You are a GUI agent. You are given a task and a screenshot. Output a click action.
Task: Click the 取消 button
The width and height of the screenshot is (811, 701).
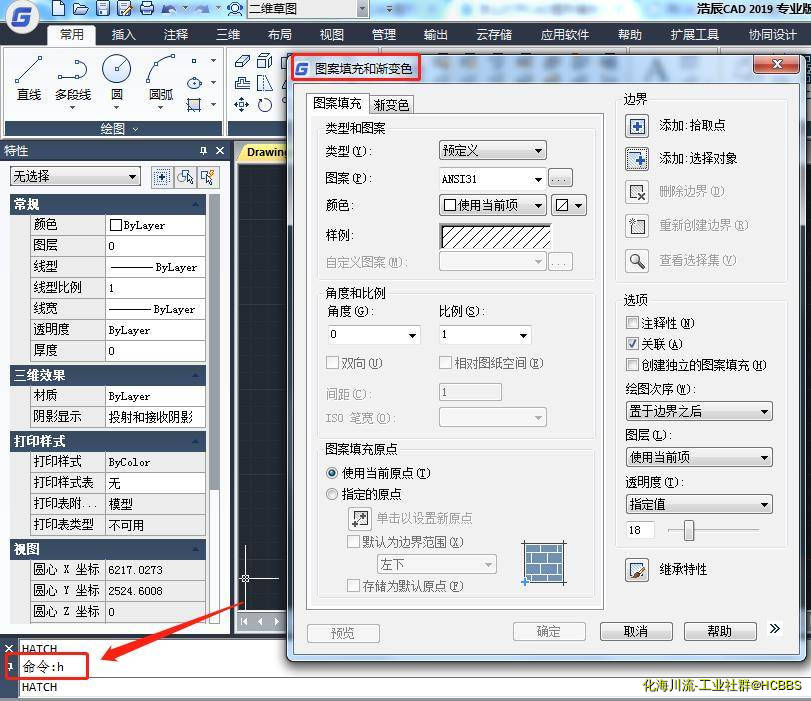coord(636,631)
